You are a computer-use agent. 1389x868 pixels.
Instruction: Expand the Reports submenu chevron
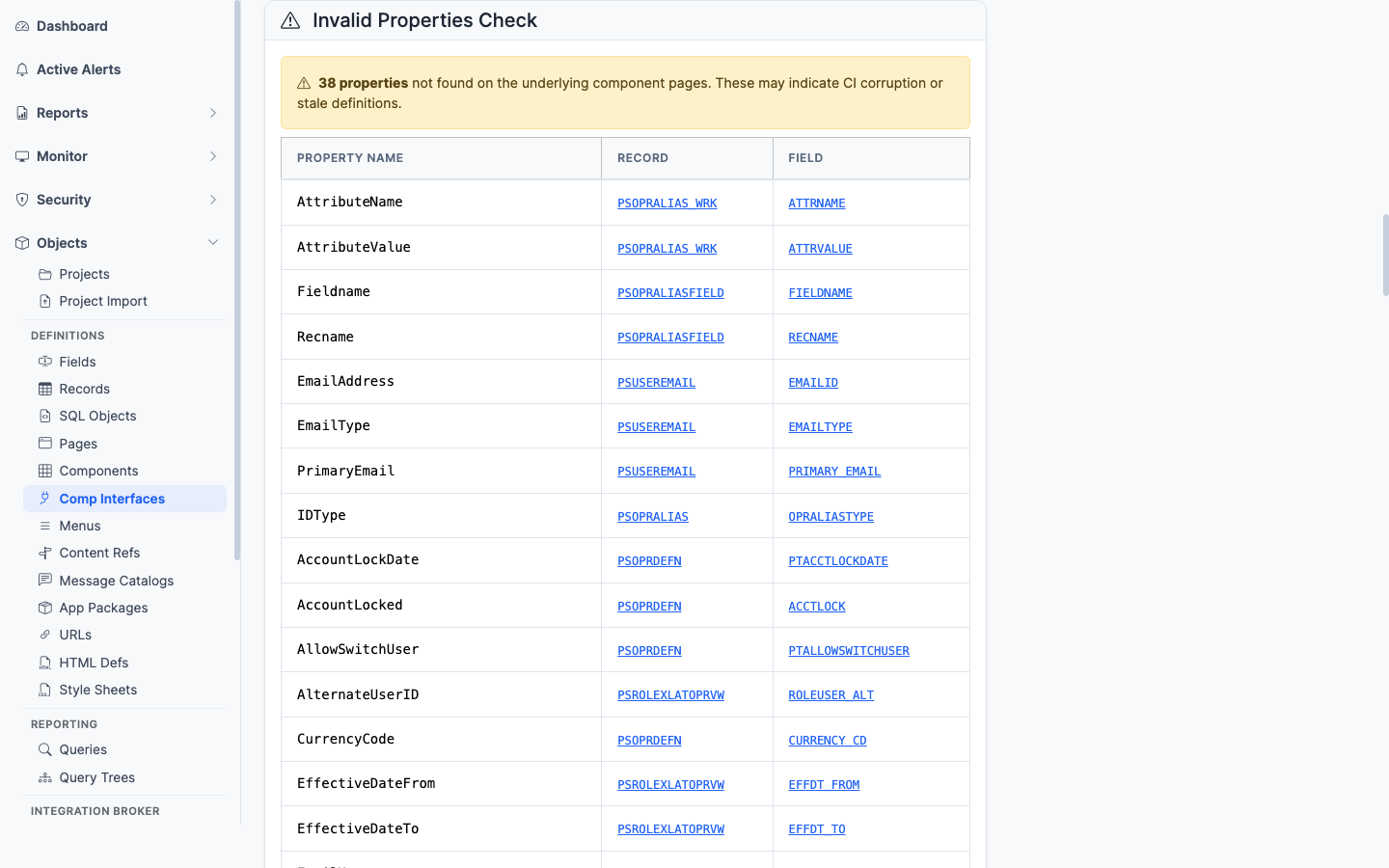click(x=213, y=113)
